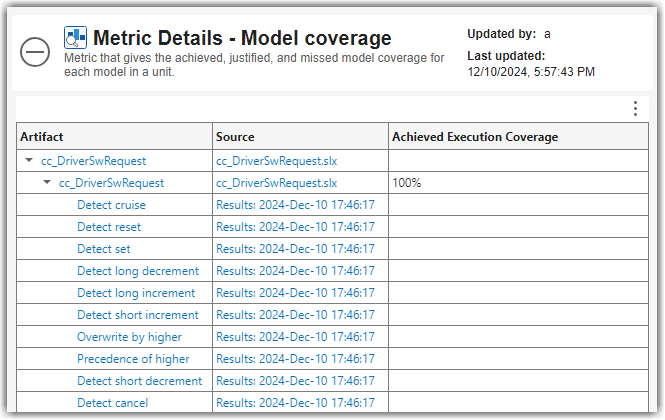
Task: Open Detect set test link
Action: tap(103, 249)
